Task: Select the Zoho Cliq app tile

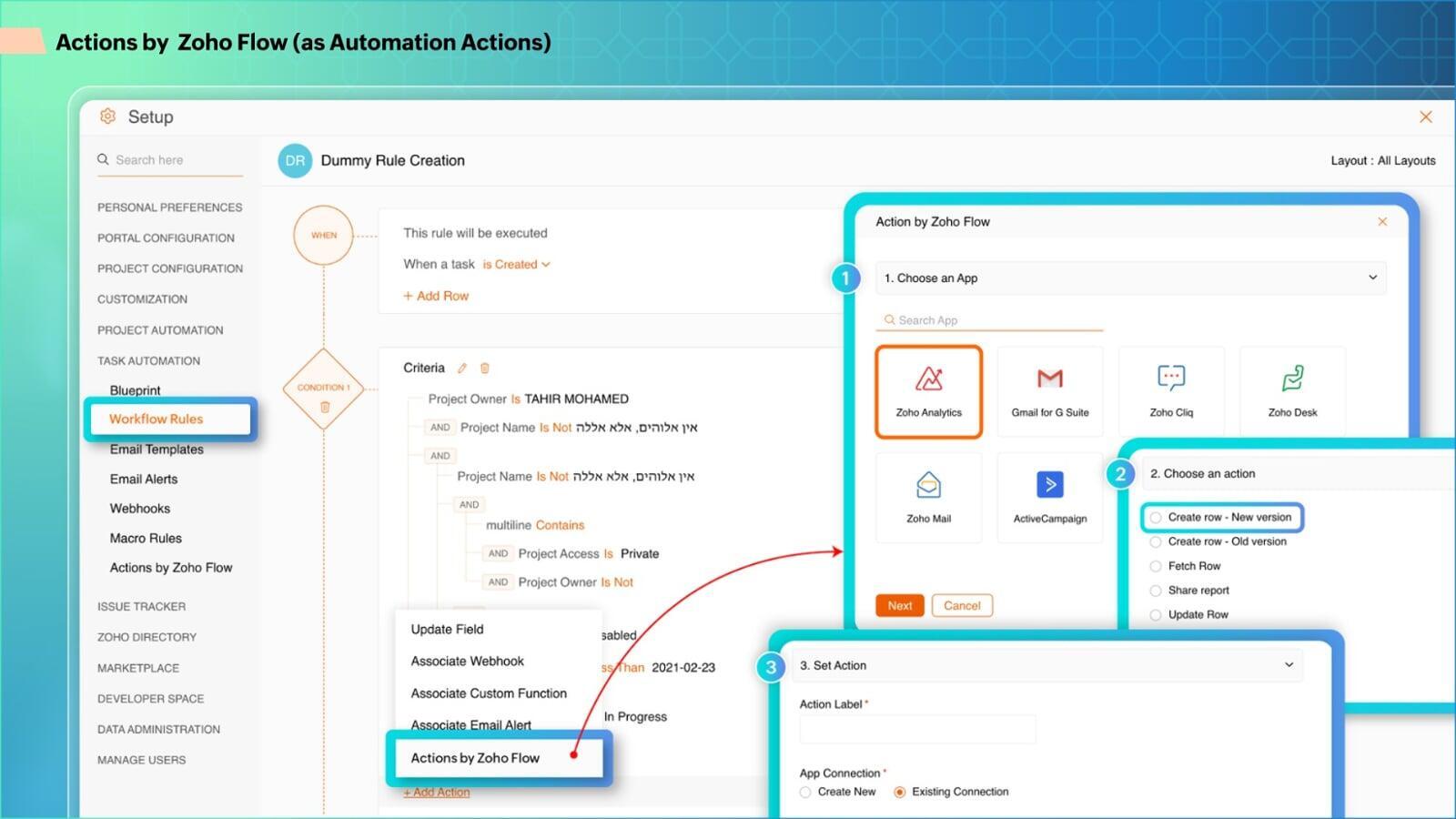Action: pyautogui.click(x=1171, y=392)
